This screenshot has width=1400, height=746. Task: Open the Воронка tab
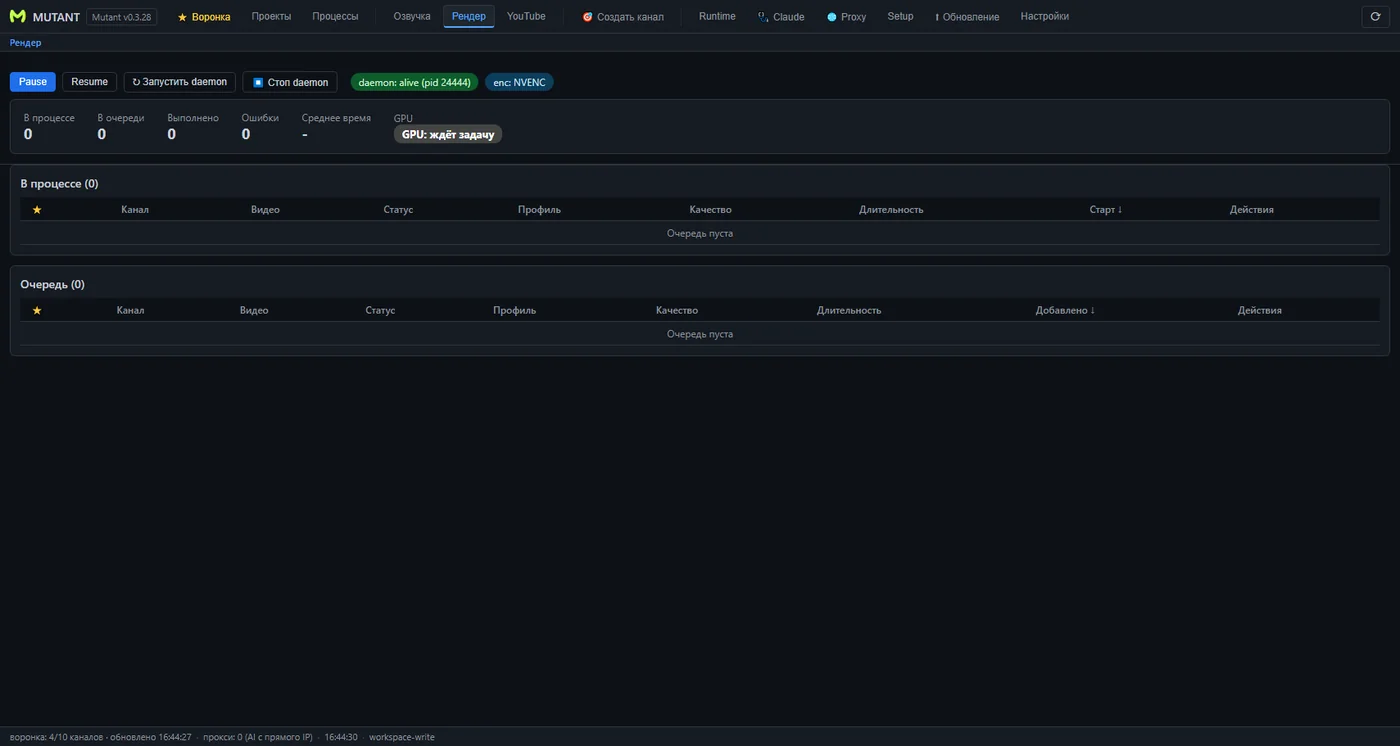pyautogui.click(x=204, y=17)
